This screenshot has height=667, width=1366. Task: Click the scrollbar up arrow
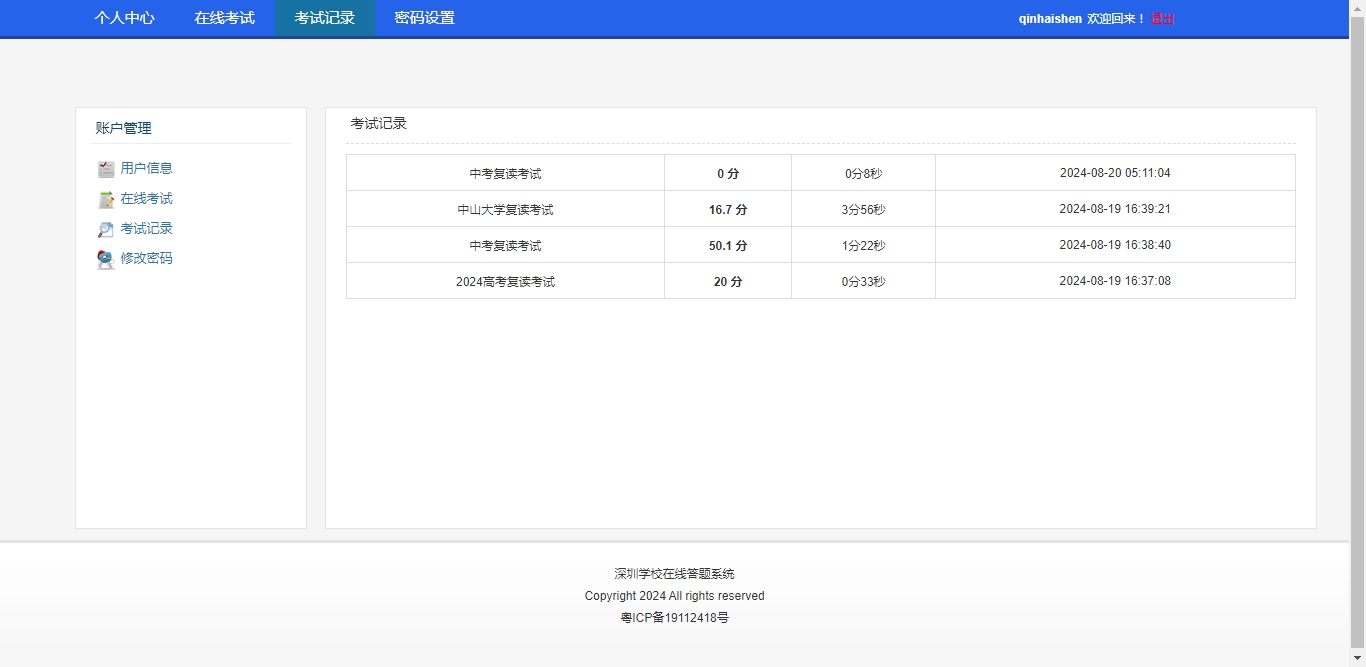coord(1357,7)
